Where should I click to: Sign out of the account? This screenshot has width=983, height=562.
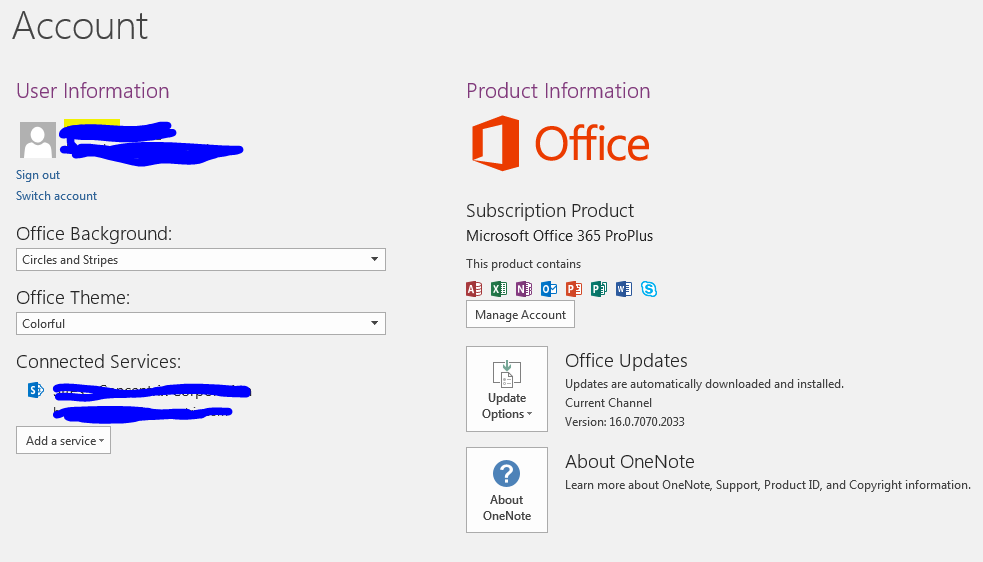[x=38, y=175]
